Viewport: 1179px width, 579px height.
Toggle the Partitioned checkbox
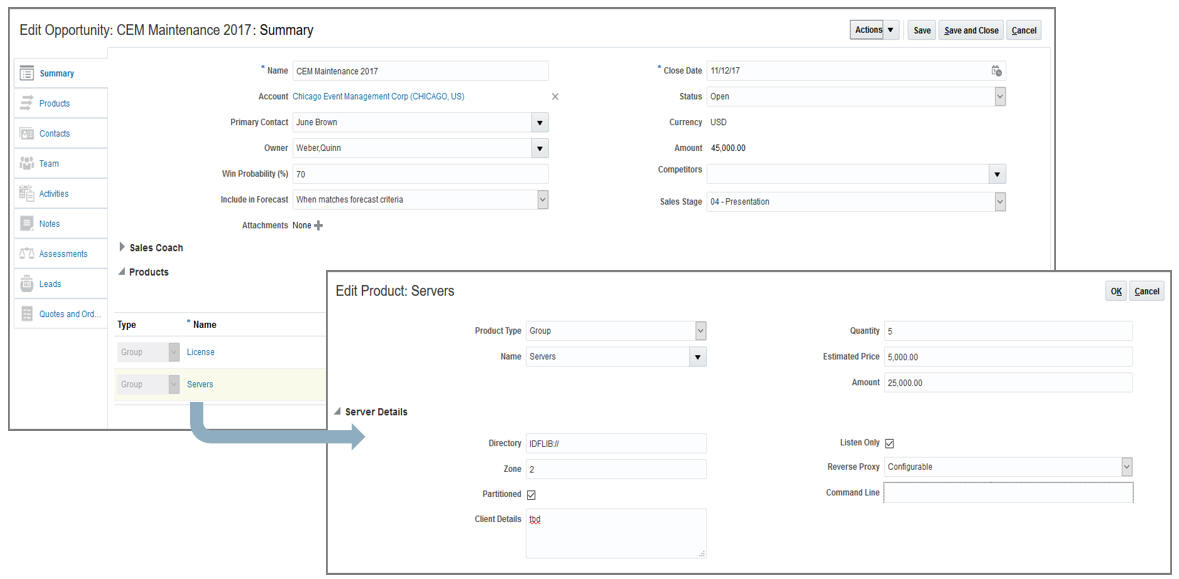(x=531, y=495)
